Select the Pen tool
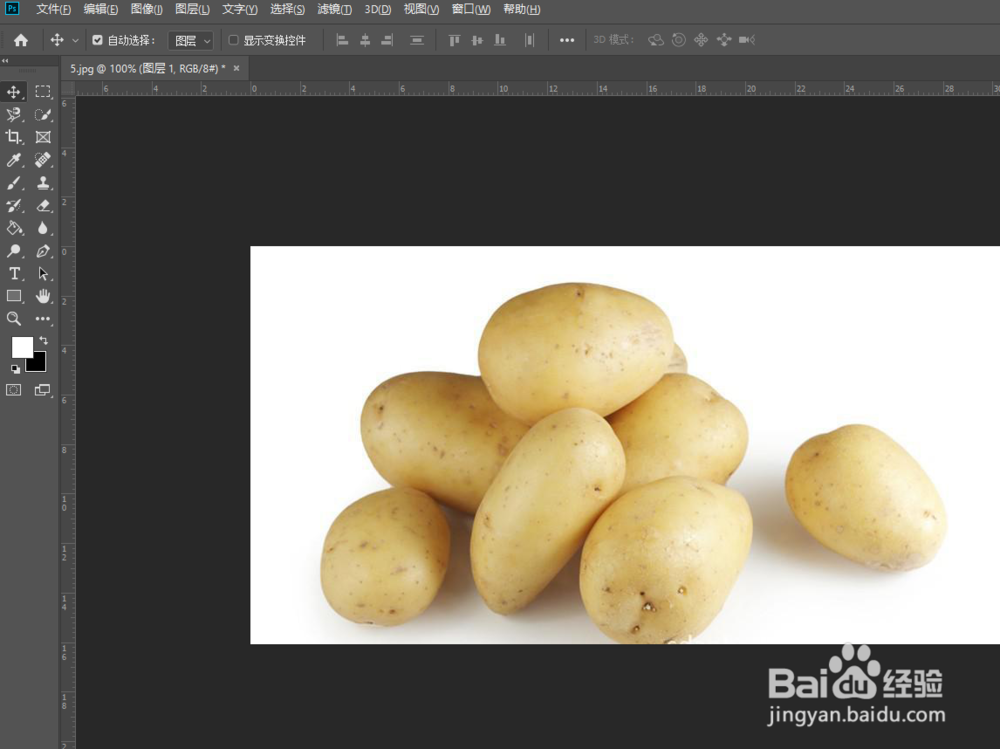1000x749 pixels. (43, 251)
